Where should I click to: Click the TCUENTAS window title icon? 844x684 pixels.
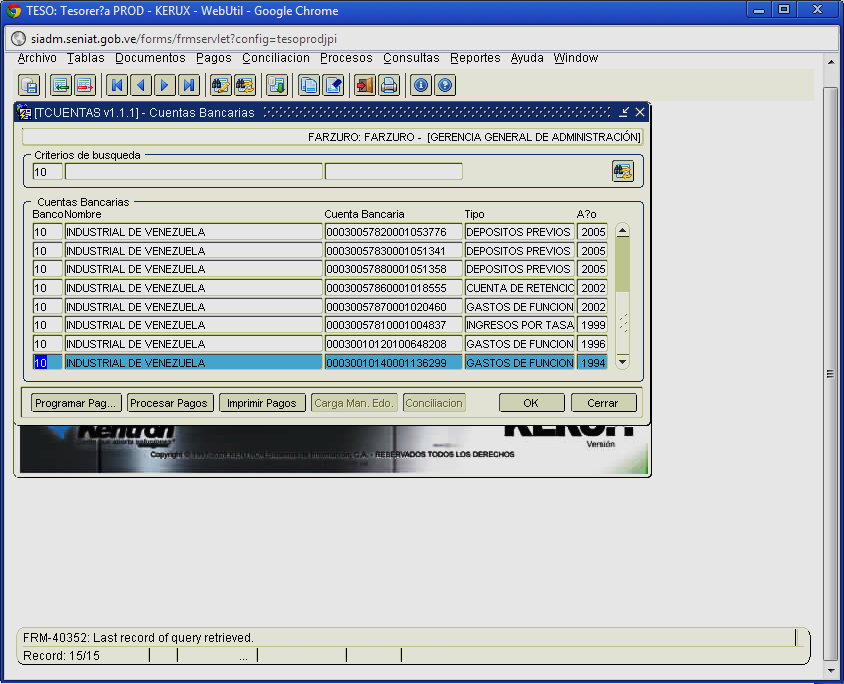click(24, 112)
